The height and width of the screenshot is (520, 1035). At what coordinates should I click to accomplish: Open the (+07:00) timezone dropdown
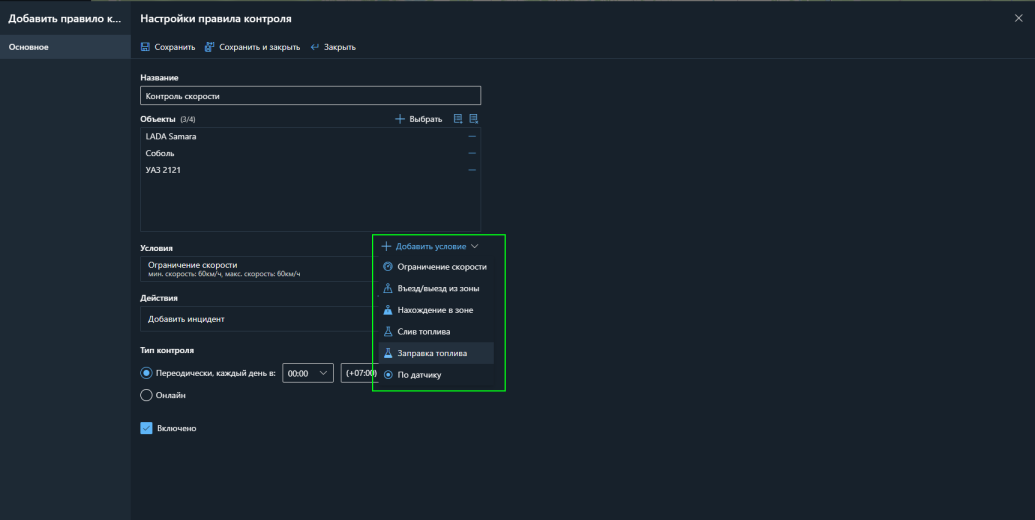(x=357, y=373)
